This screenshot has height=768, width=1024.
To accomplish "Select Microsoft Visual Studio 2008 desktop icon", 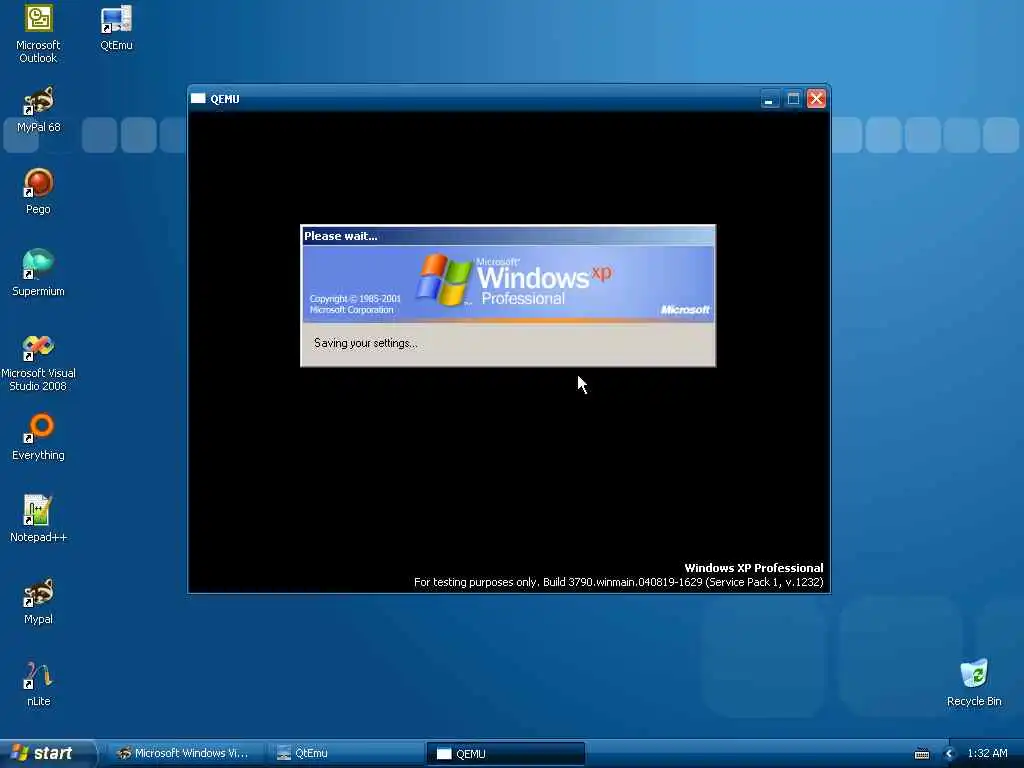I will pyautogui.click(x=38, y=362).
